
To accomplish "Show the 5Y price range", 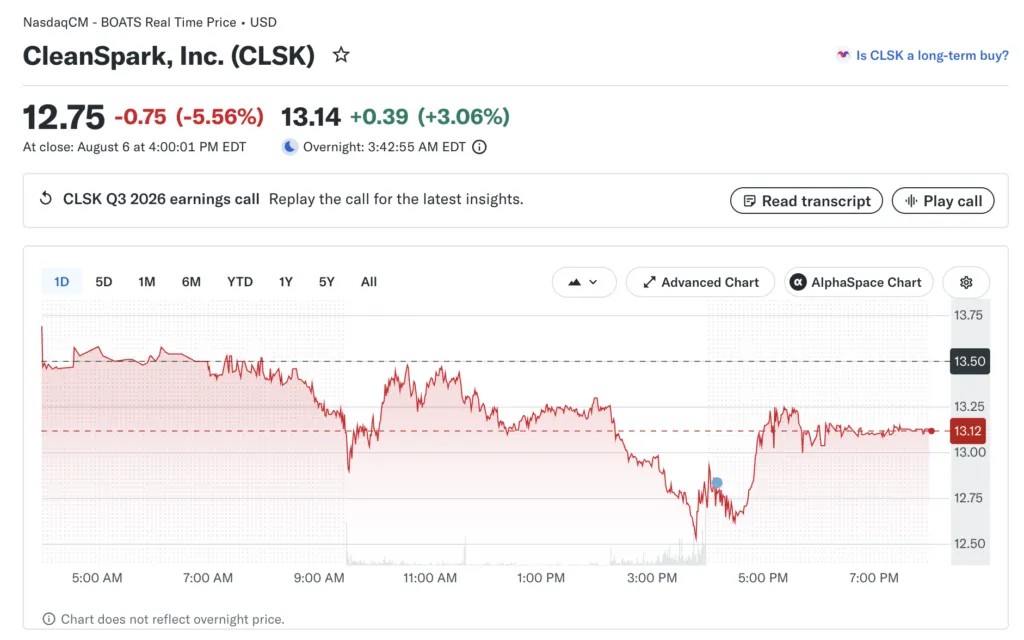I will pyautogui.click(x=327, y=281).
